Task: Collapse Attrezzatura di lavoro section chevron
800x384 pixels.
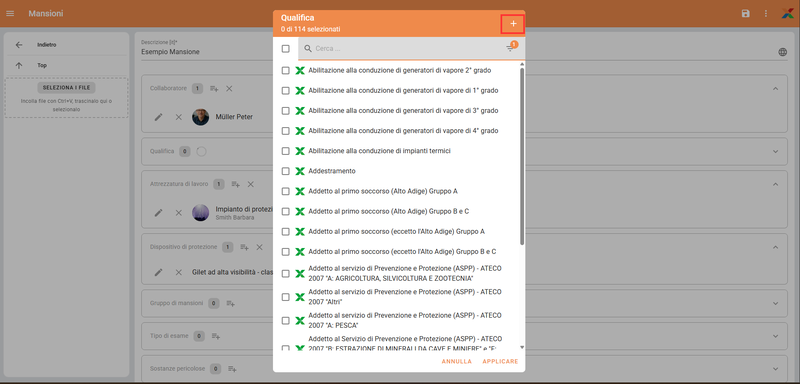Action: coord(776,184)
